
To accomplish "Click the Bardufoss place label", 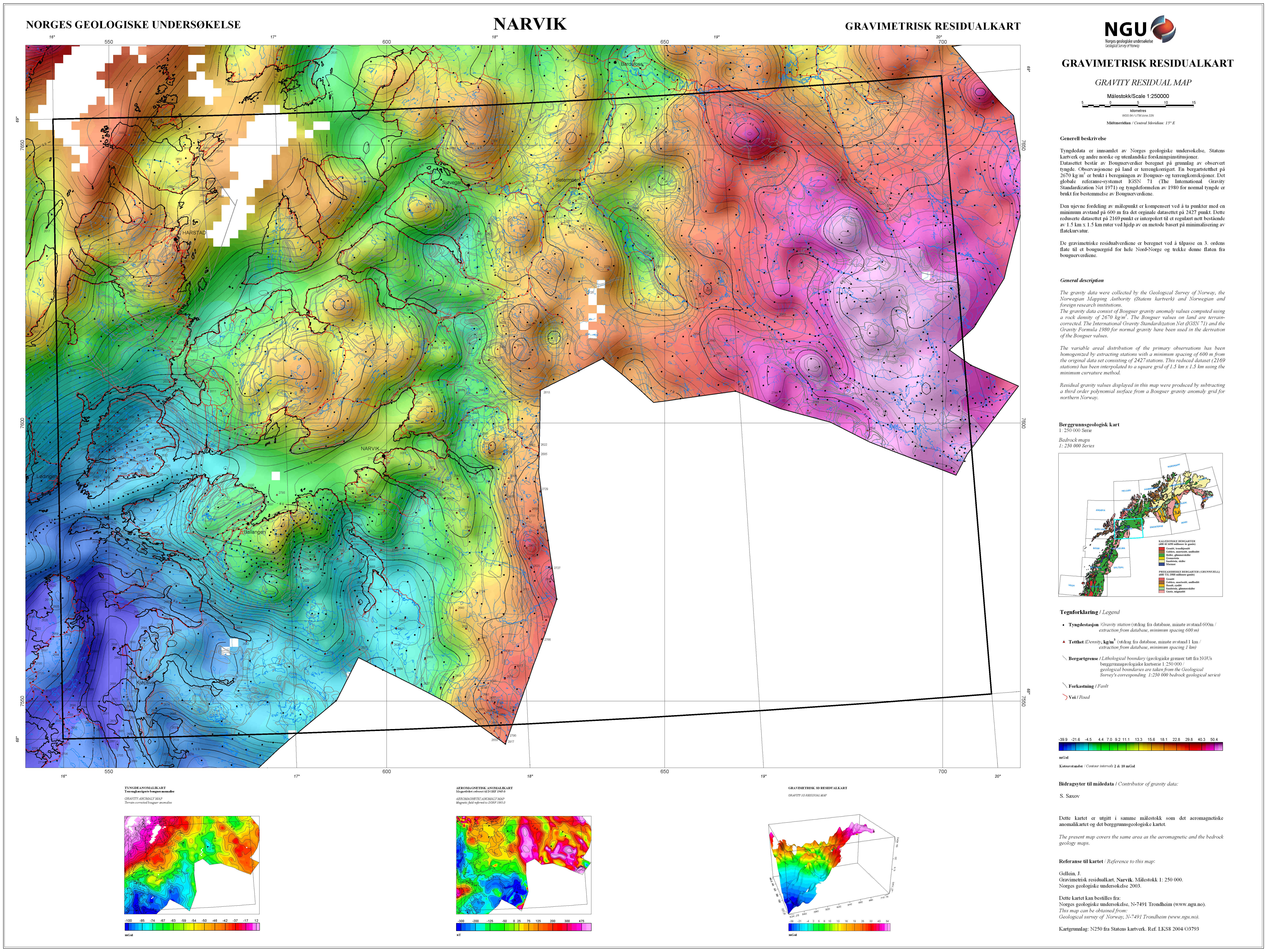I will coord(632,64).
